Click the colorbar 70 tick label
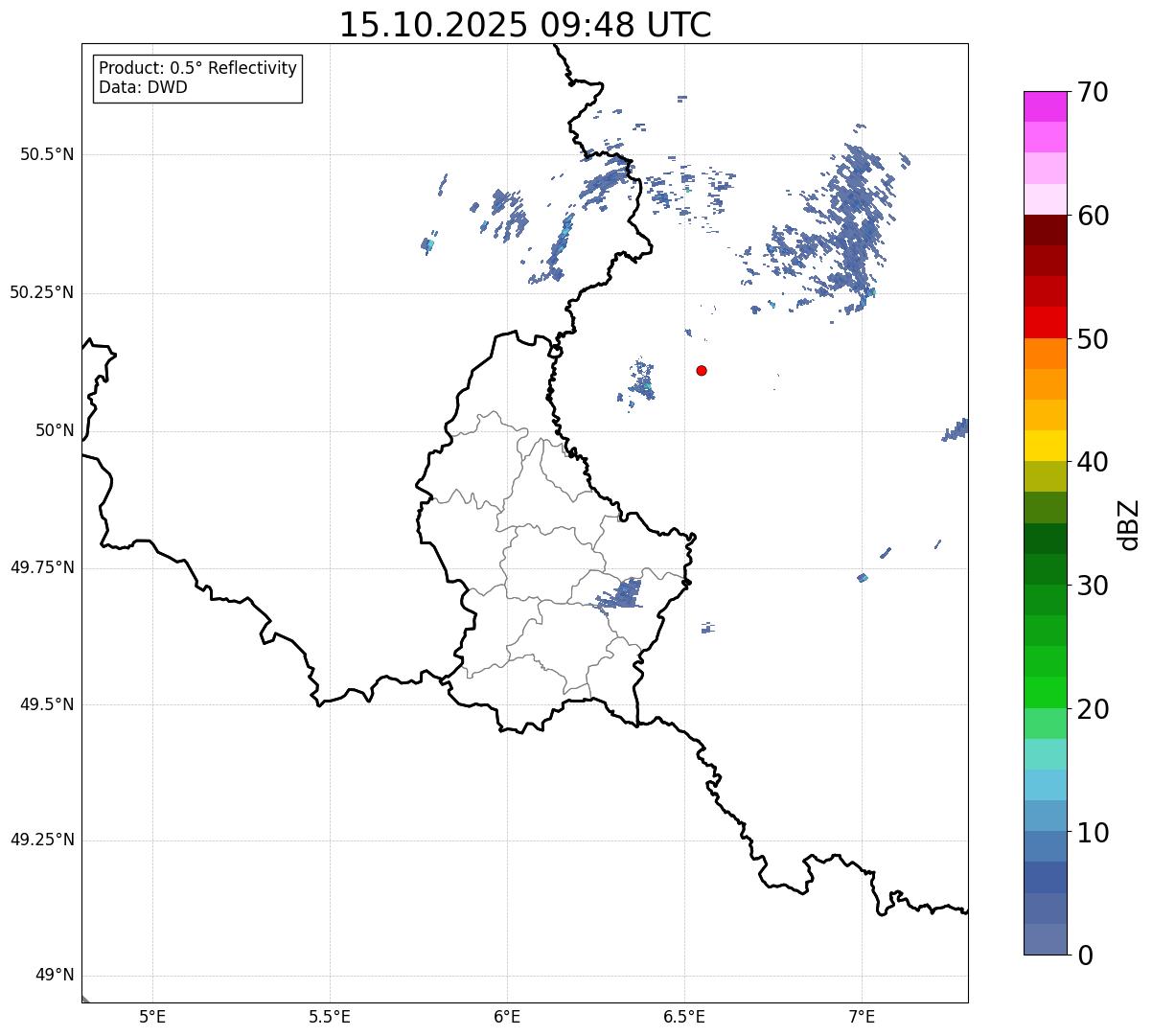 (1093, 92)
